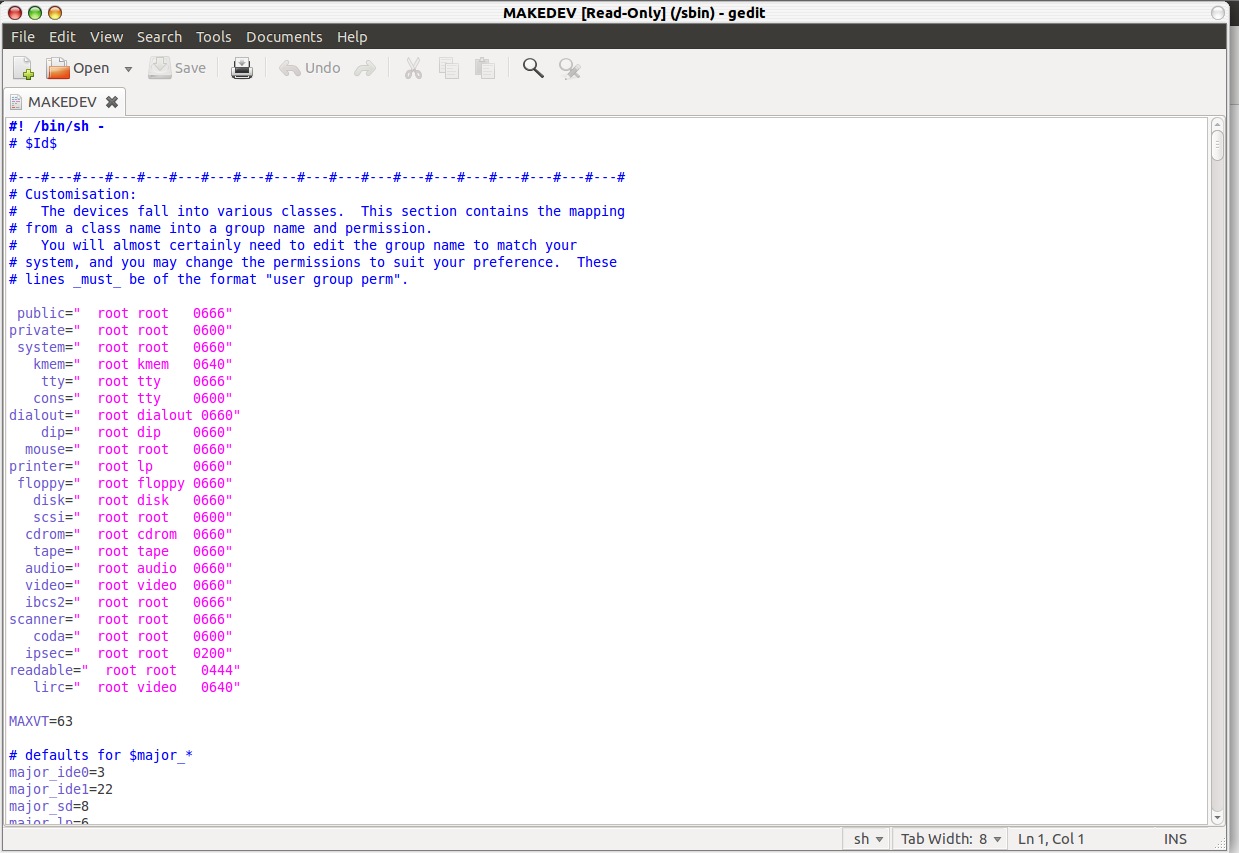Click the Copy icon in toolbar
Viewport: 1239px width, 853px height.
tap(449, 68)
